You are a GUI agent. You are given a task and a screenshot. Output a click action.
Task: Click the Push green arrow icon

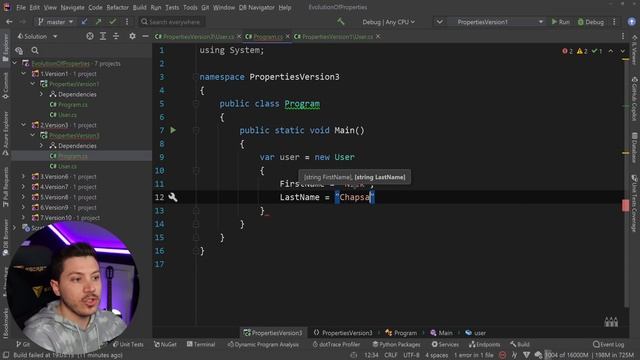tap(98, 22)
